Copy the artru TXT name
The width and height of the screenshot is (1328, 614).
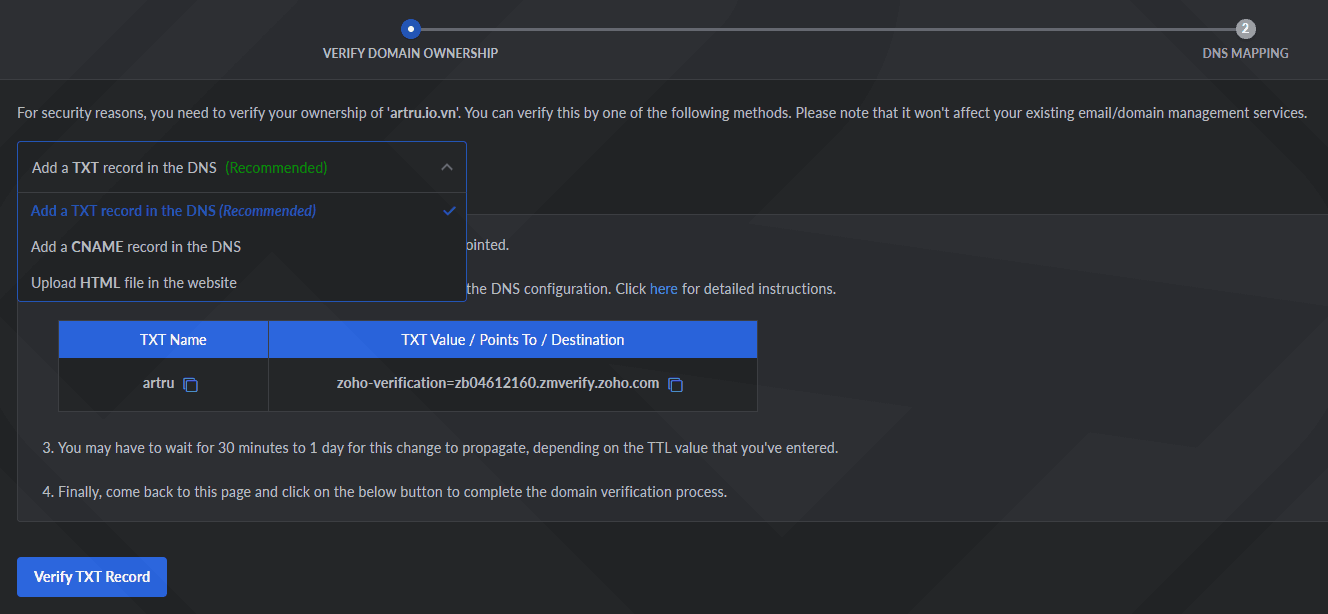[191, 385]
